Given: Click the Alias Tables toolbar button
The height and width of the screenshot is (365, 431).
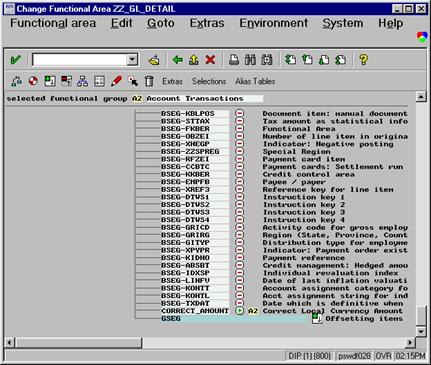Looking at the screenshot, I should coord(255,81).
